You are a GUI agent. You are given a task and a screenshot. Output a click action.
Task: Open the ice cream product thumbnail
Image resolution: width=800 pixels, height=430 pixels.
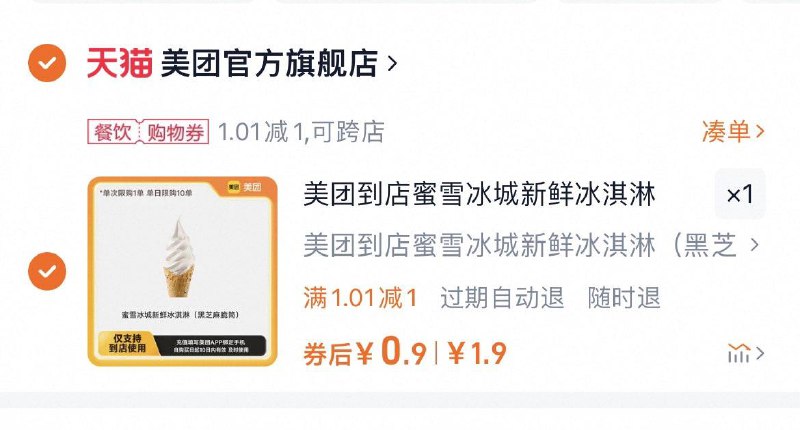pyautogui.click(x=183, y=271)
